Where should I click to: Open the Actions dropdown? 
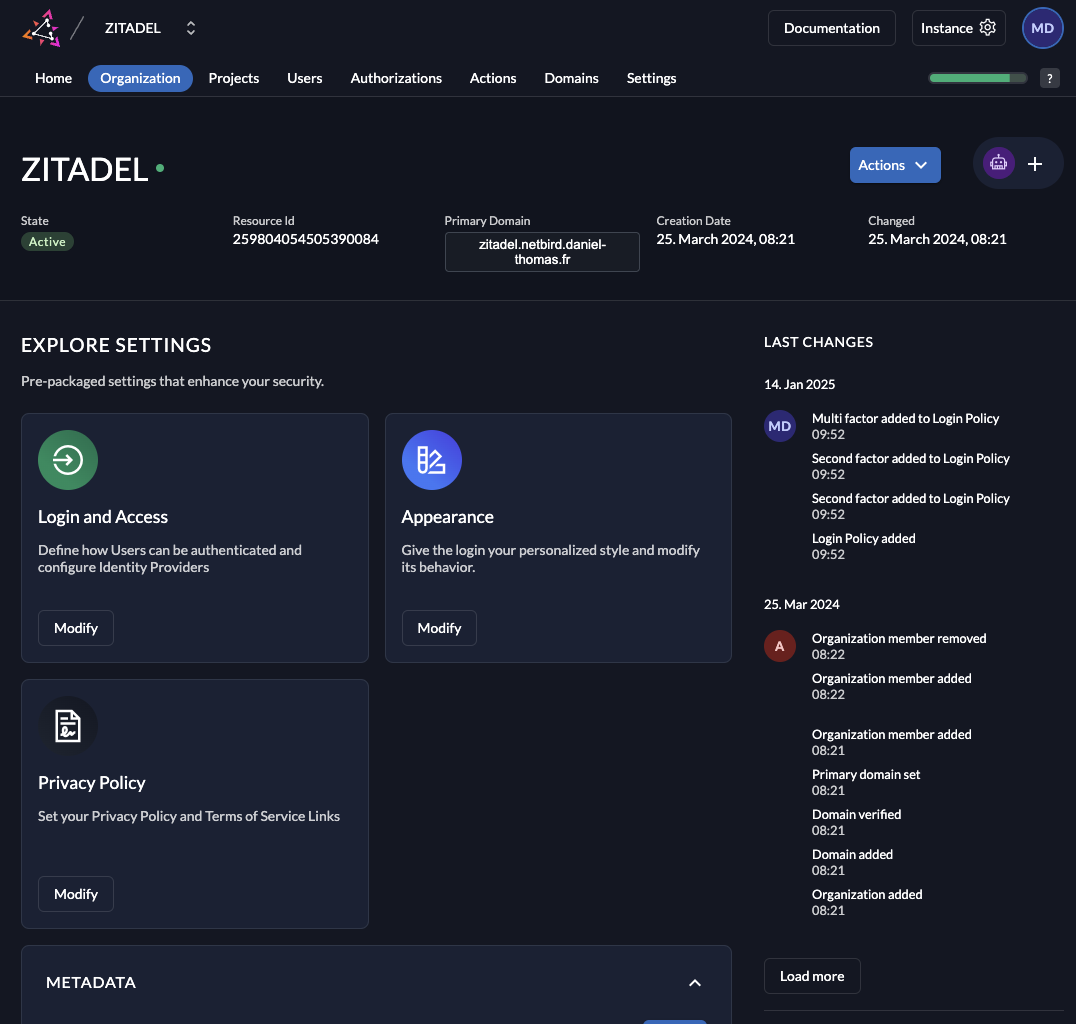tap(894, 164)
